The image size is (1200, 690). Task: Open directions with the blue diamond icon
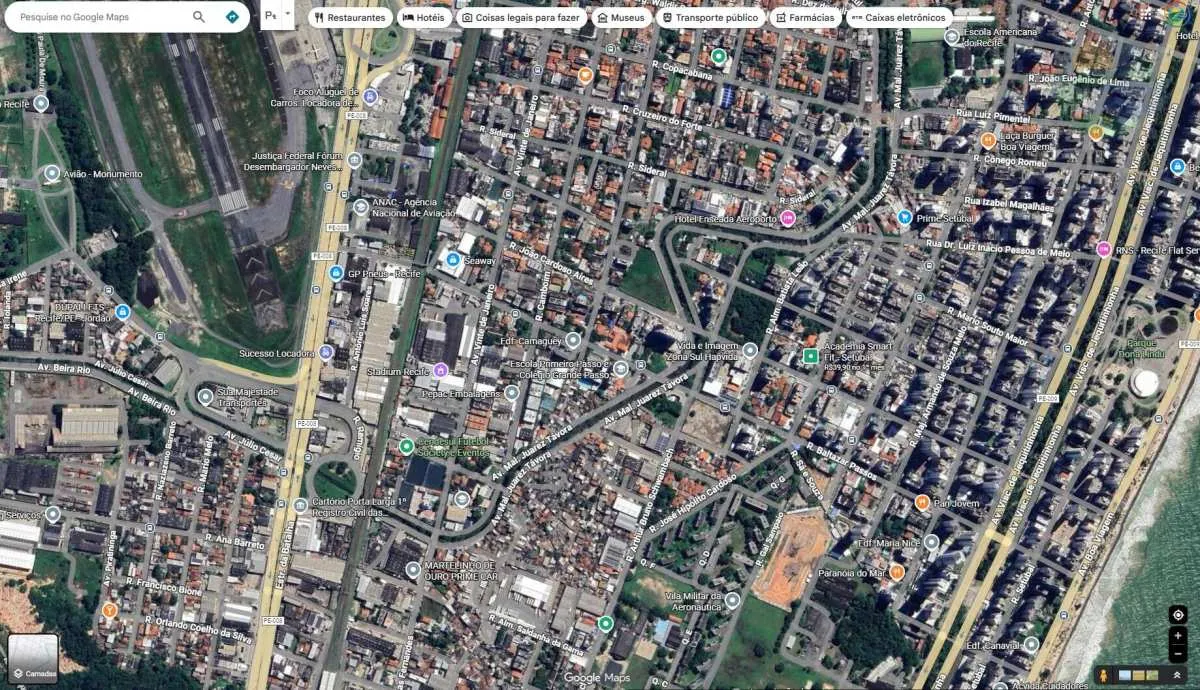[232, 17]
